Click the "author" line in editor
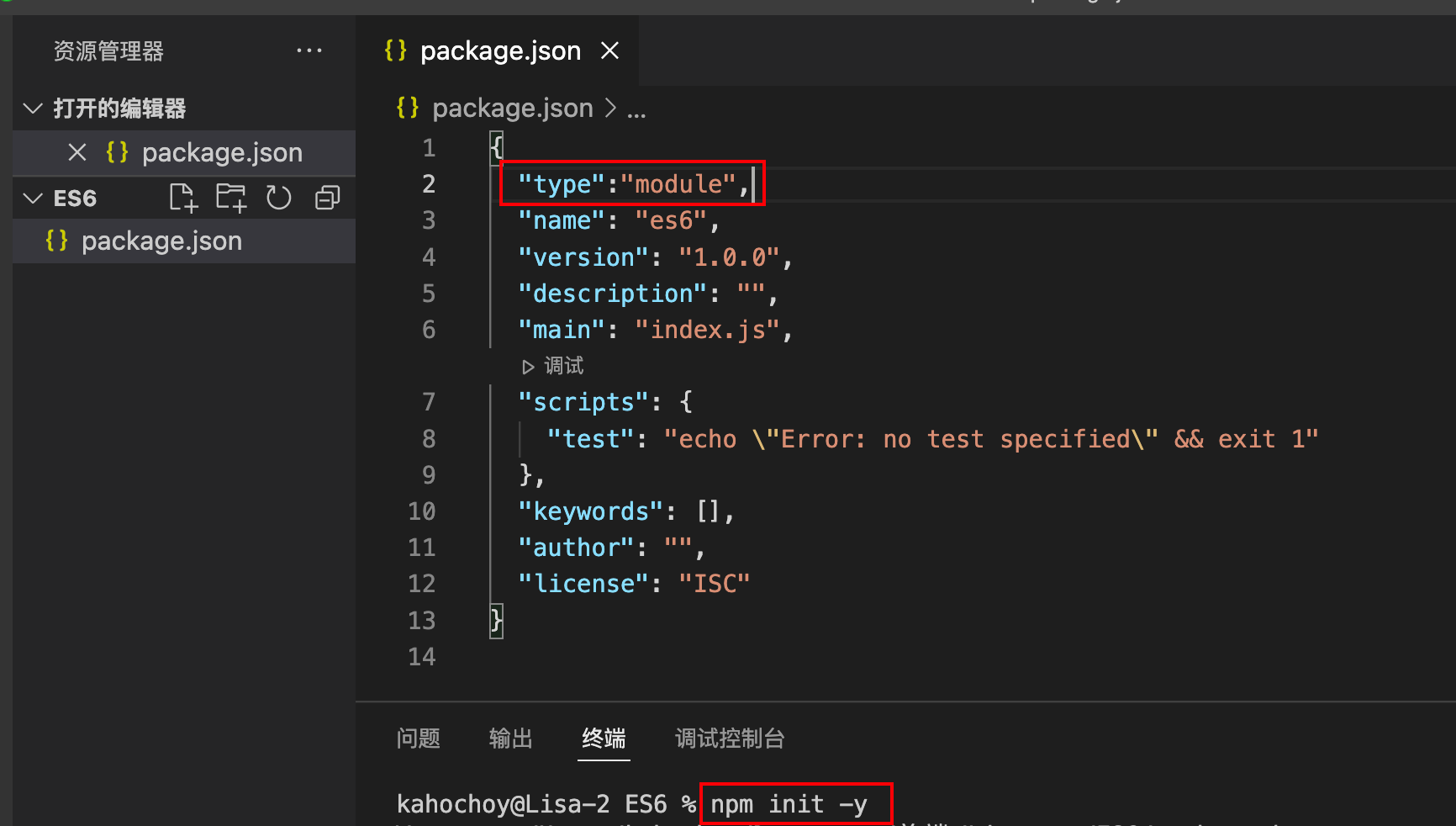 [611, 548]
